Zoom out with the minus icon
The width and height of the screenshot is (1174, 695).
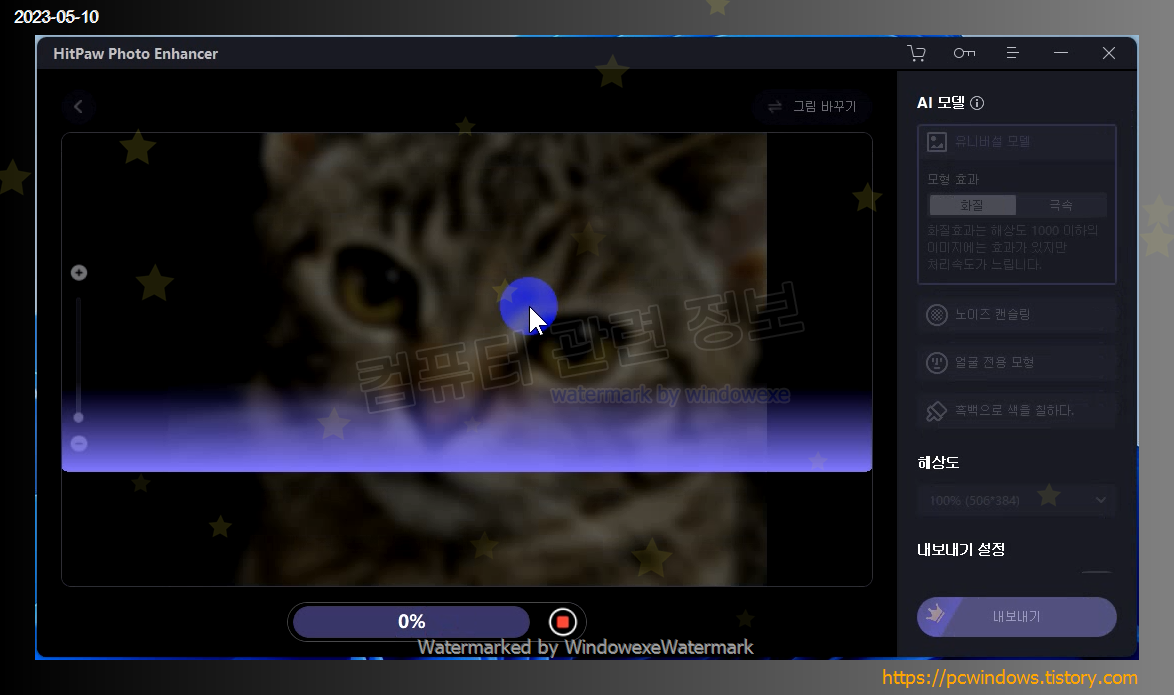(x=79, y=443)
